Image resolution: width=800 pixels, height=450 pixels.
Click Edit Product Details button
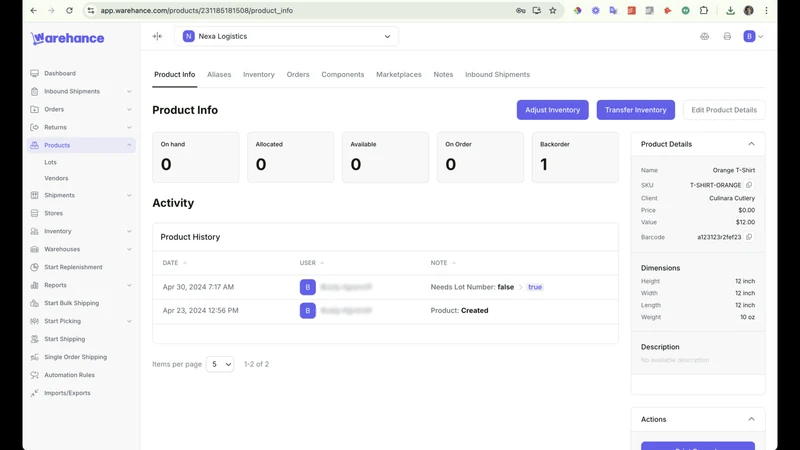coord(724,110)
